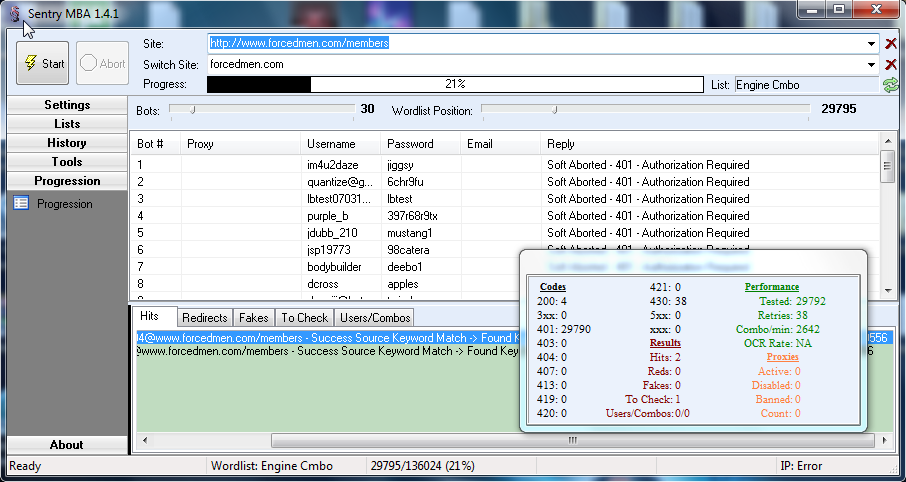The height and width of the screenshot is (482, 906).
Task: Expand the Switch Site dropdown
Action: click(873, 64)
